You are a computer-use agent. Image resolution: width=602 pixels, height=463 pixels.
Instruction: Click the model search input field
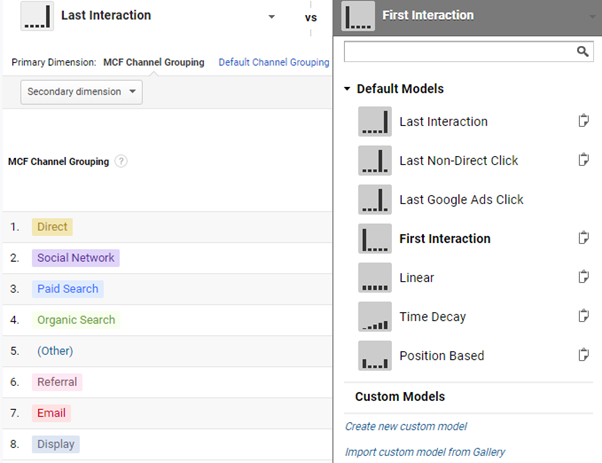(x=460, y=51)
